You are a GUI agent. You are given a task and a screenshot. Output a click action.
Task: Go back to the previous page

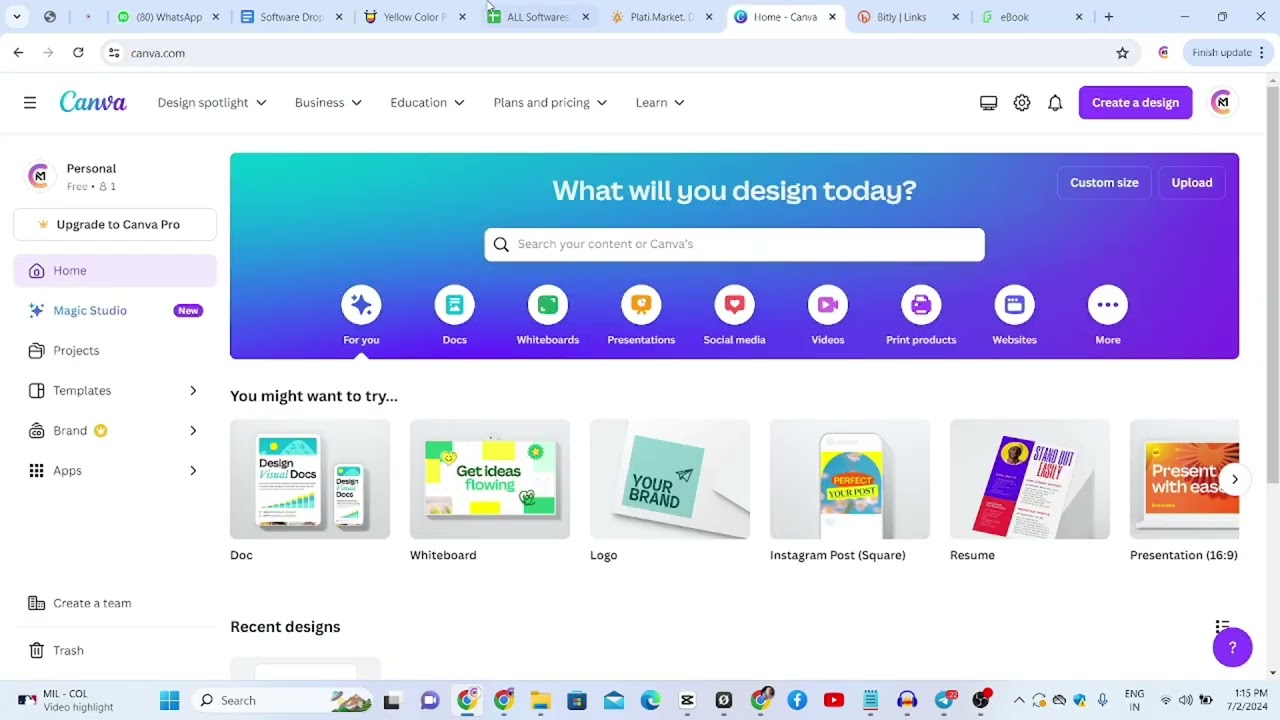pos(18,53)
